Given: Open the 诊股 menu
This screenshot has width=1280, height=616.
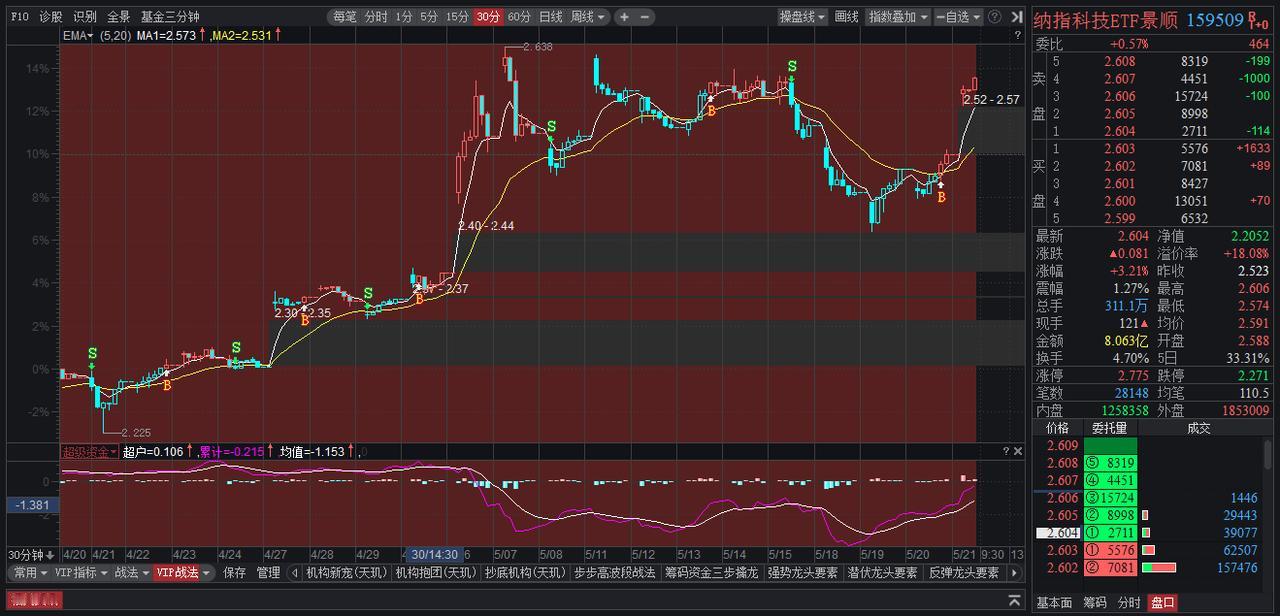Looking at the screenshot, I should click(x=51, y=17).
